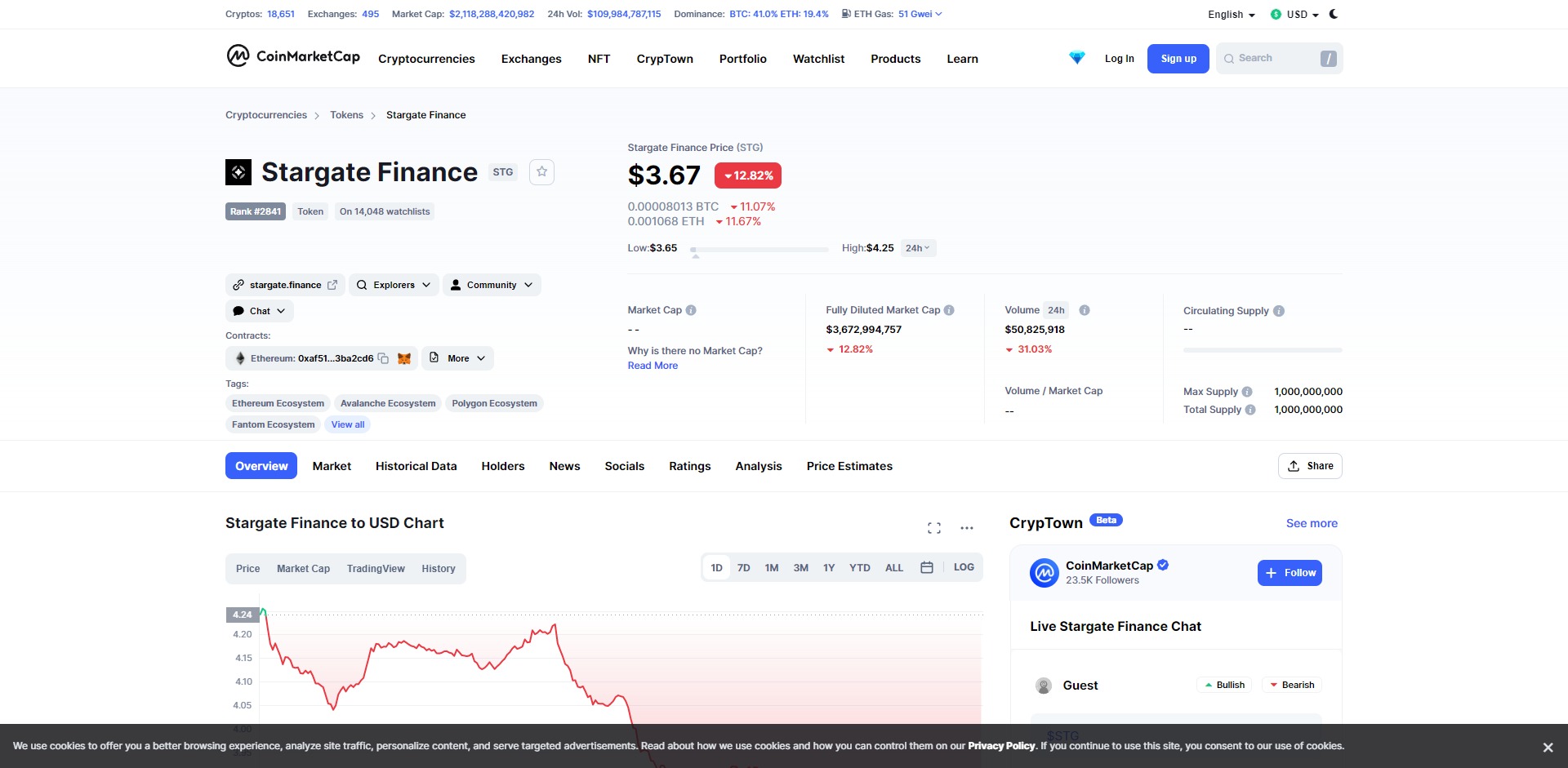Copy the Ethereum contract address
1568x768 pixels.
coord(383,358)
